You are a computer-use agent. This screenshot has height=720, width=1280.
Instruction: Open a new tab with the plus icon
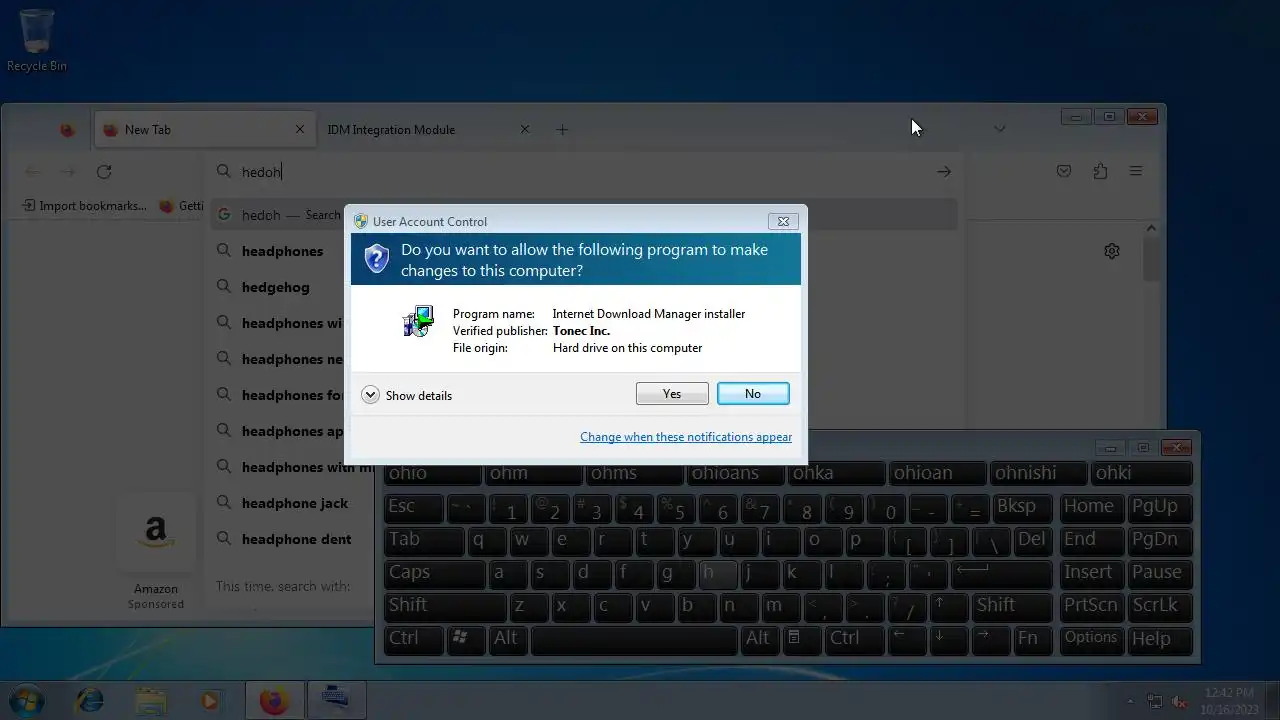coord(562,129)
